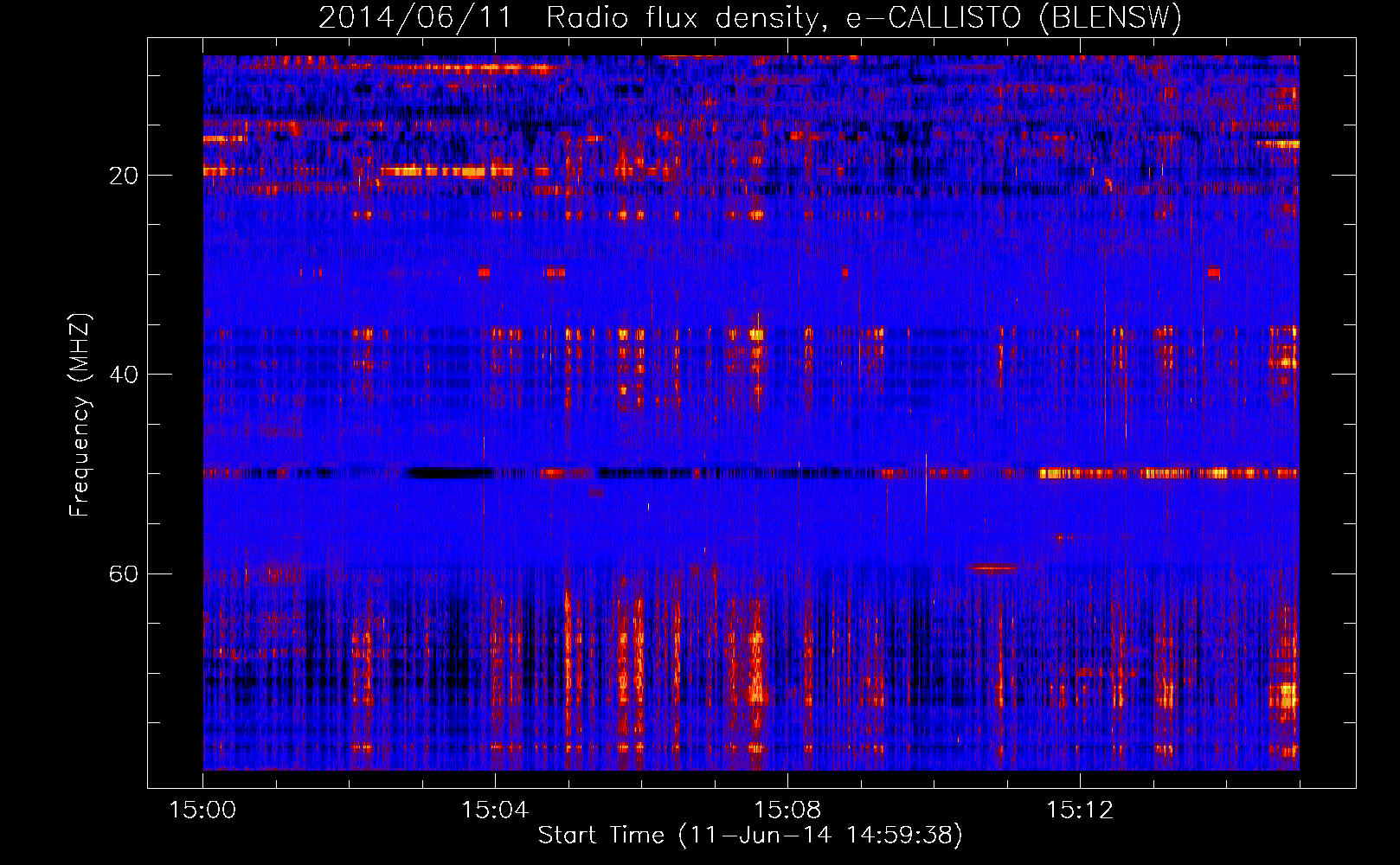Click the '15:04' time tick label
Viewport: 1400px width, 865px height.
click(x=495, y=811)
